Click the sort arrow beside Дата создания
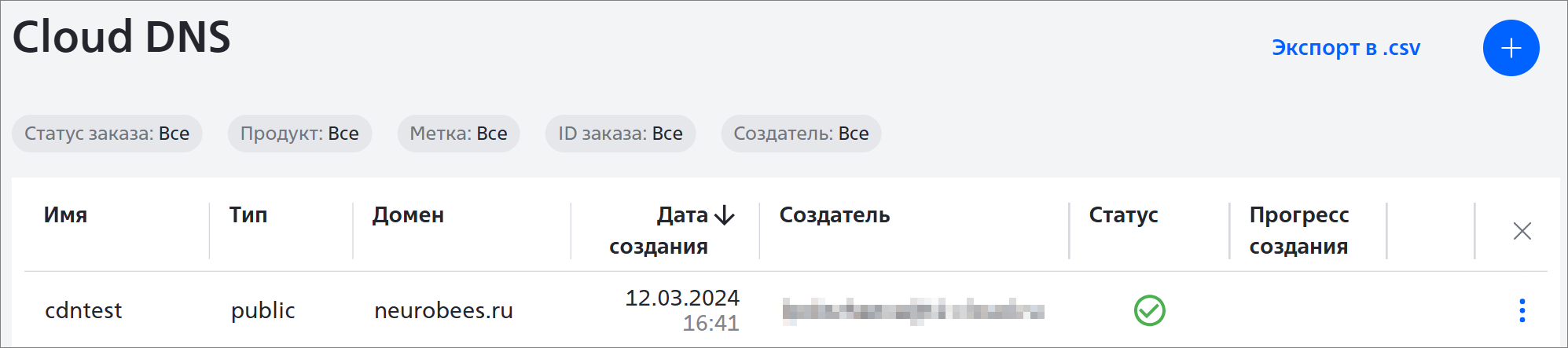 (x=725, y=214)
